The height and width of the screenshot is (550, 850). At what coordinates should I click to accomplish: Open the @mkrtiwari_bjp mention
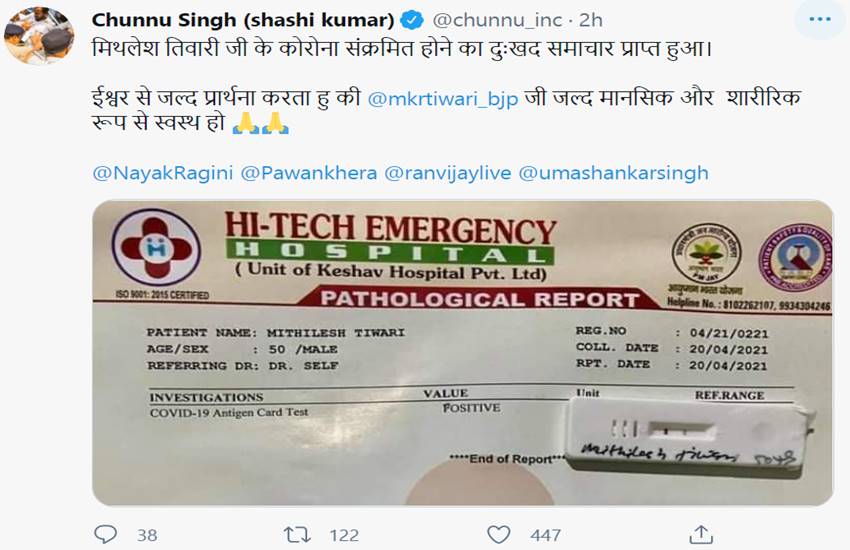click(442, 99)
